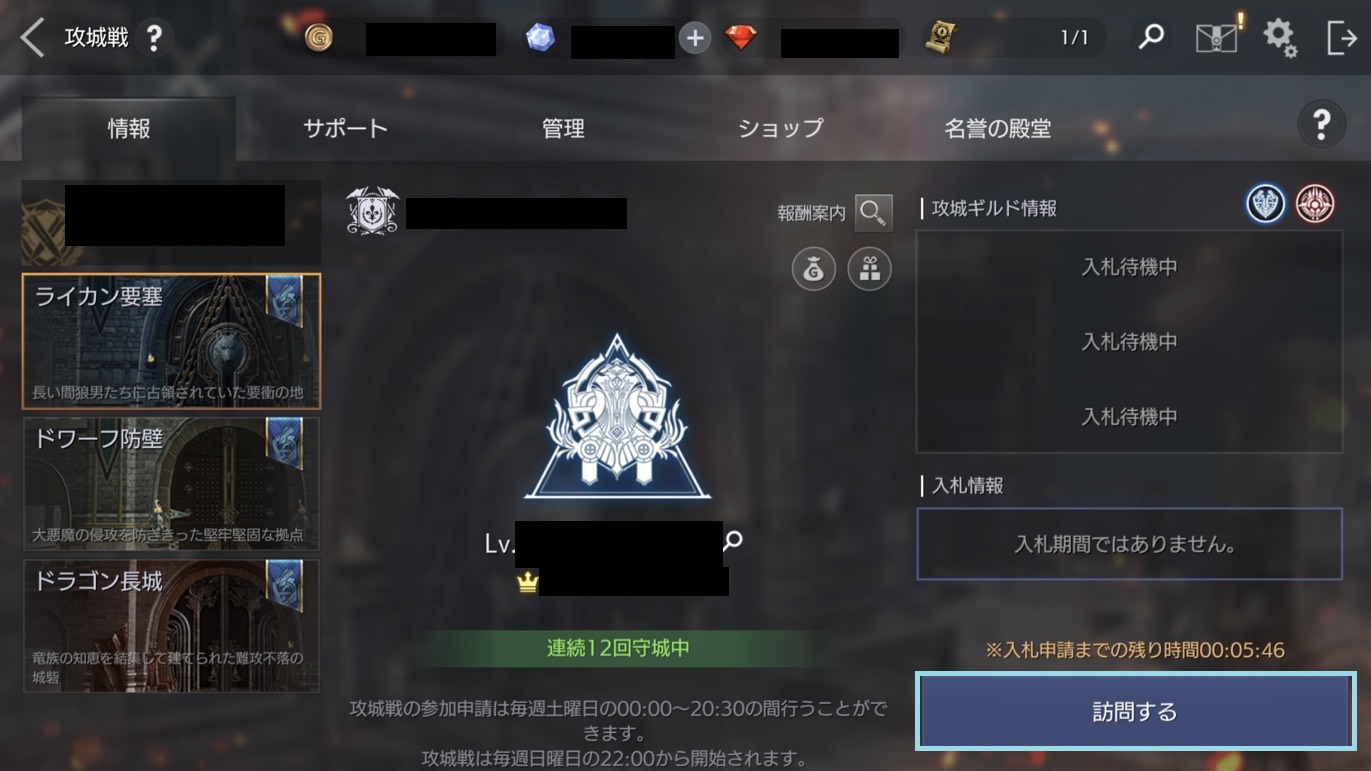Open the ショップ tab

[x=780, y=128]
